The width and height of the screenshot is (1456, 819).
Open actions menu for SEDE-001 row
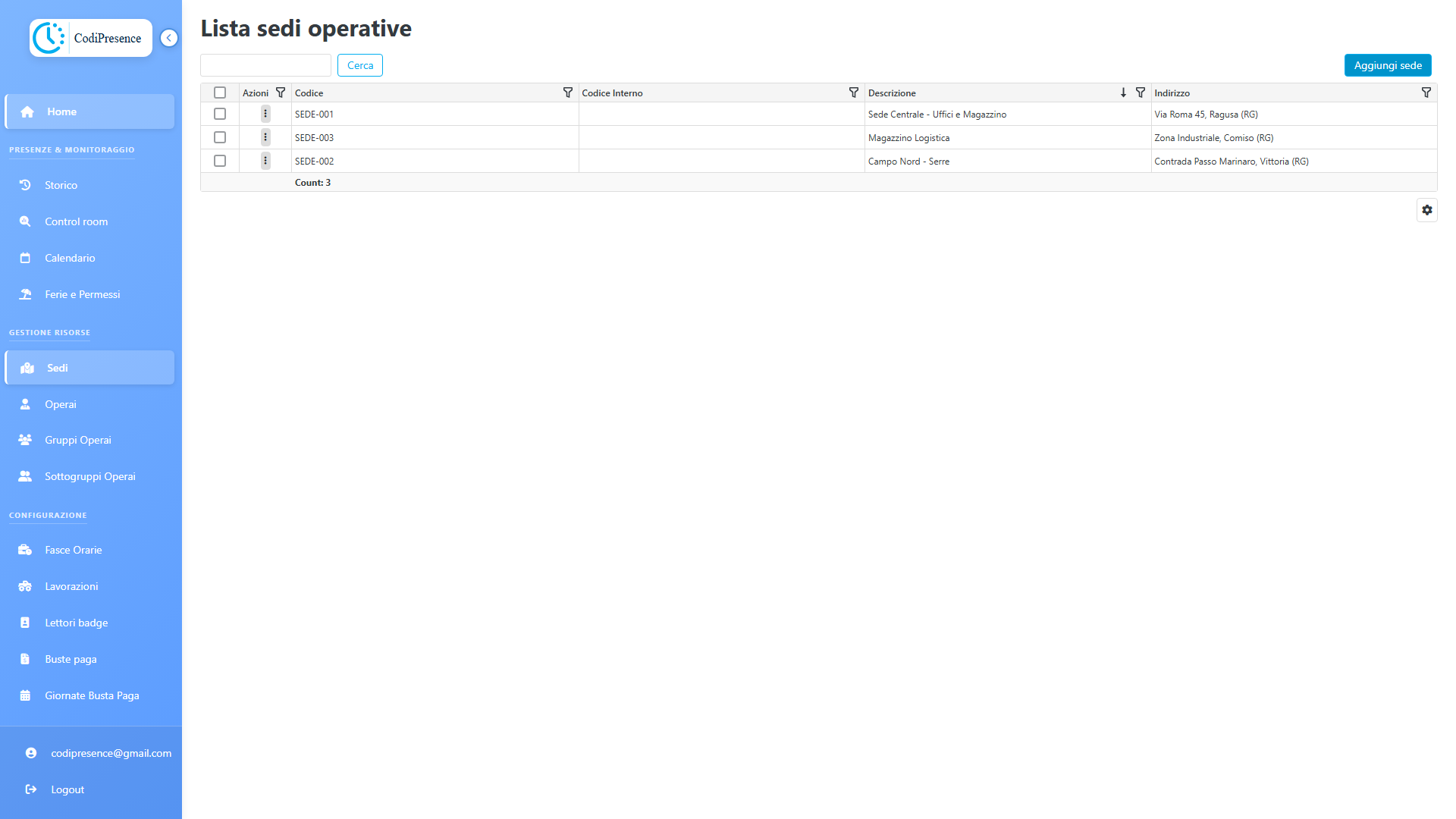click(265, 114)
